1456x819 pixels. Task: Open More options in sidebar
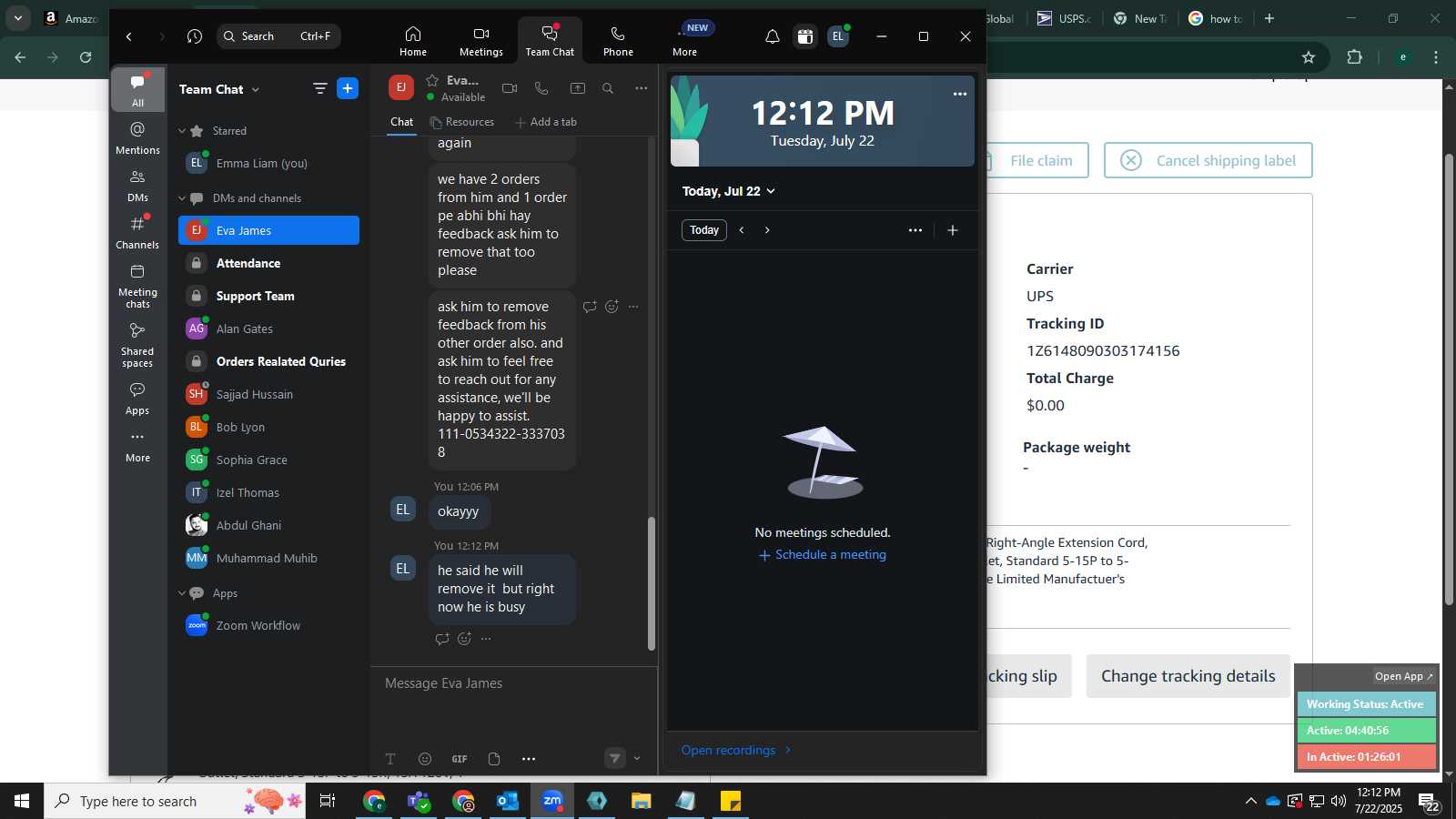tap(138, 446)
